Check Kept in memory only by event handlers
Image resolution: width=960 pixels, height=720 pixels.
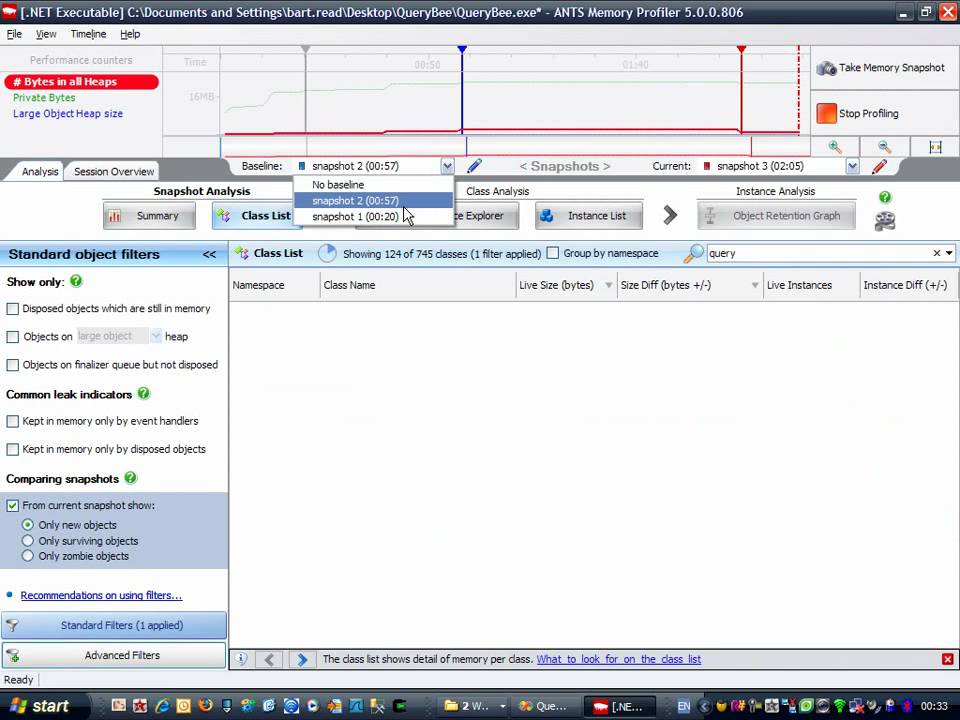(x=12, y=421)
